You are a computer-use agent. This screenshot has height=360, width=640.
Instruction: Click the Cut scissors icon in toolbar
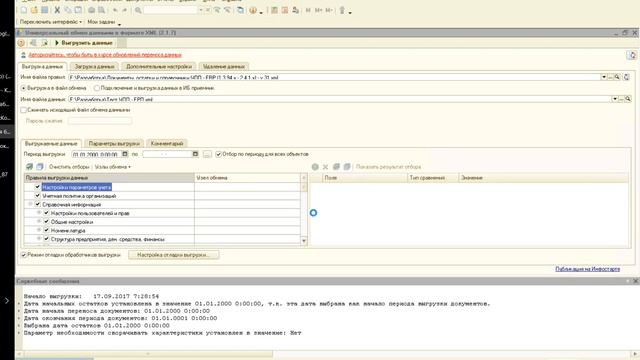click(x=57, y=10)
